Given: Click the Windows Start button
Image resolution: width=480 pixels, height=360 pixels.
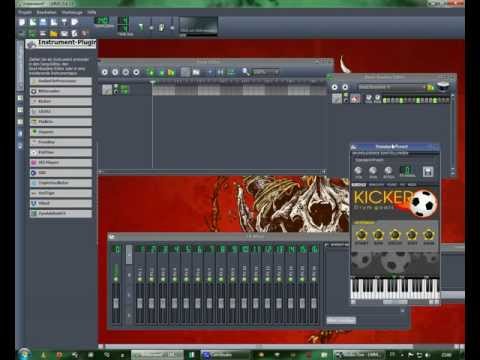Looking at the screenshot, I should [25, 354].
